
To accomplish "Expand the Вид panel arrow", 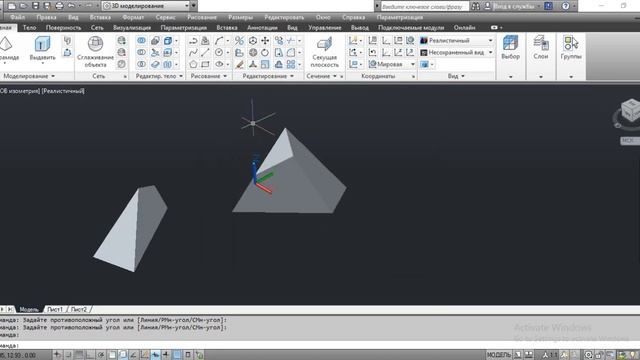I will pos(463,76).
